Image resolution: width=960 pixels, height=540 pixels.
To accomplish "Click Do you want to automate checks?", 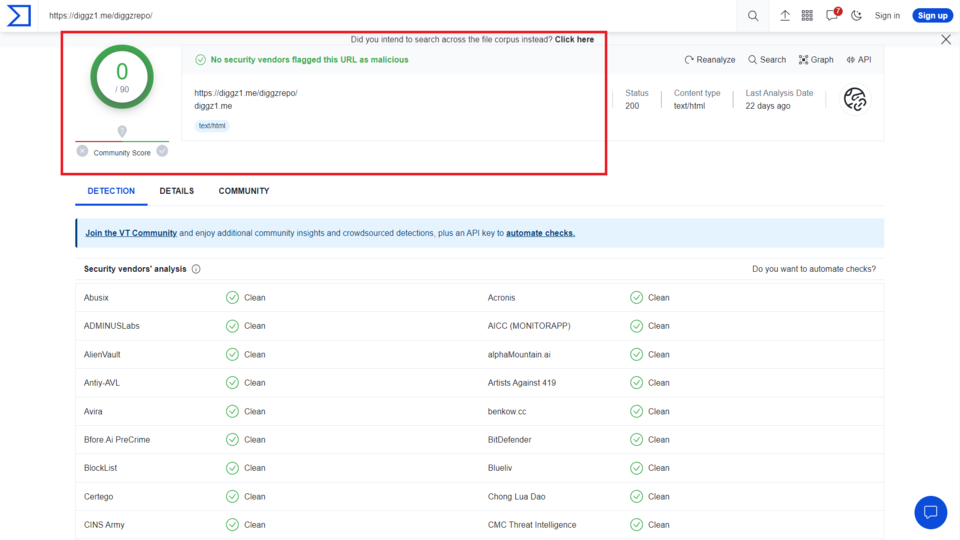I will tap(814, 269).
